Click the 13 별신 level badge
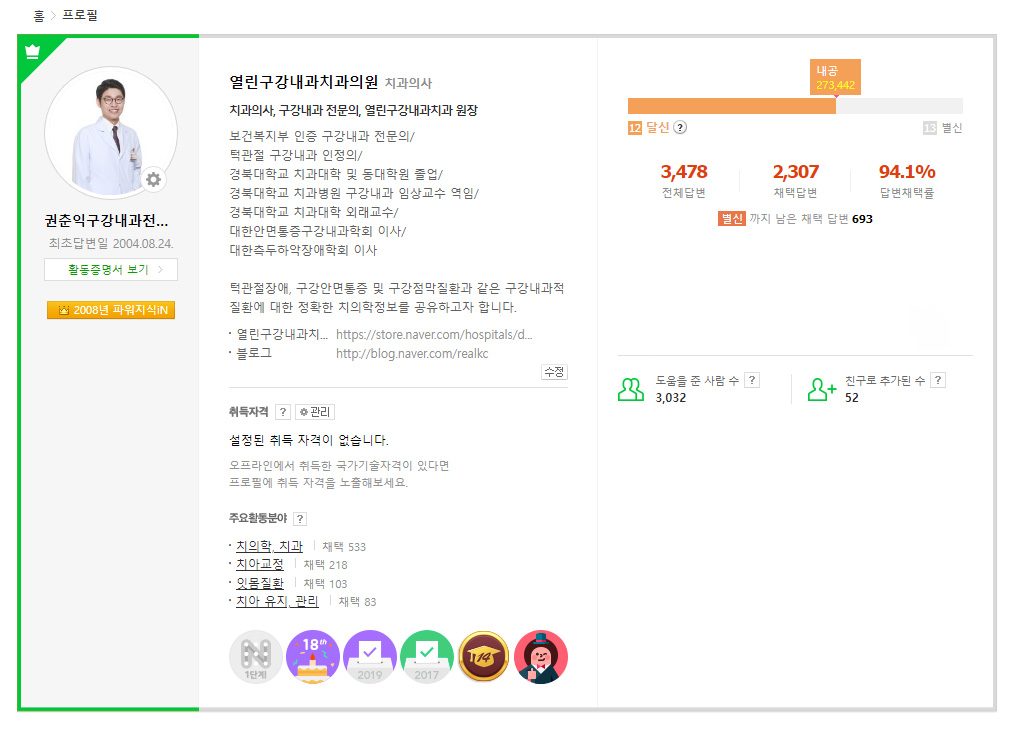The height and width of the screenshot is (734, 1010). 943,128
